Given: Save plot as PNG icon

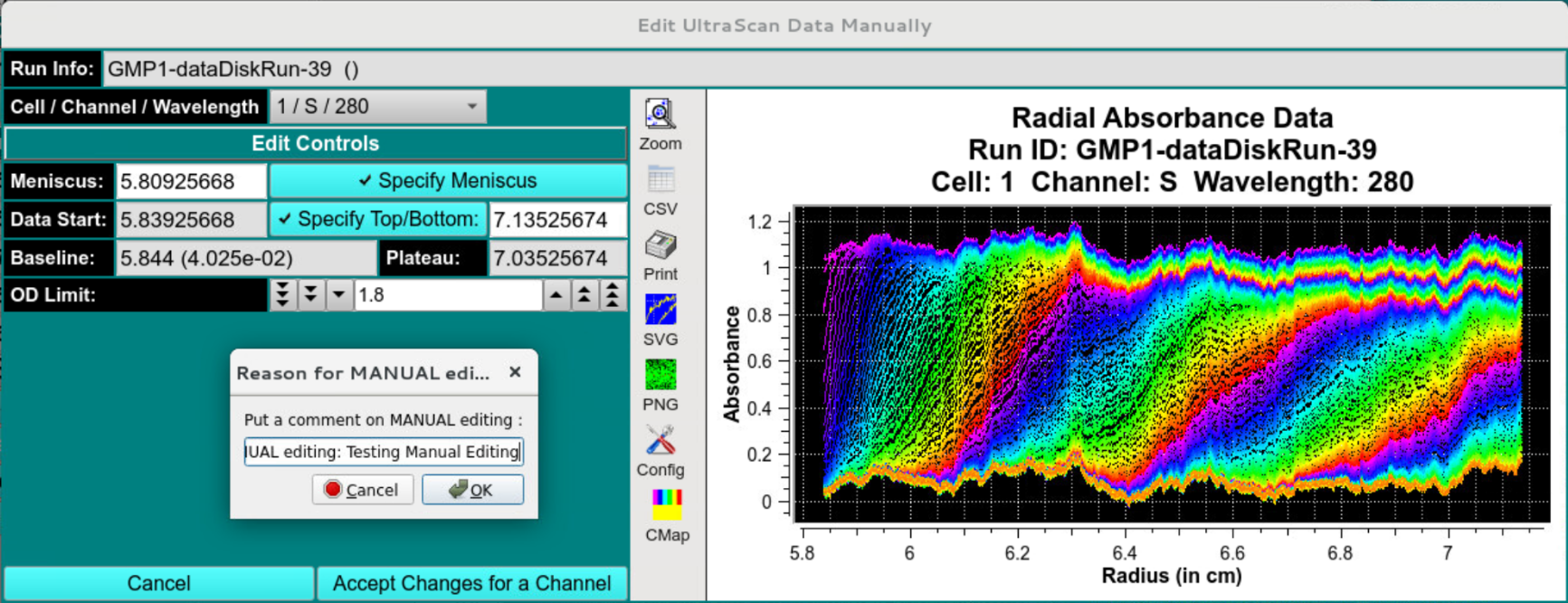Looking at the screenshot, I should pyautogui.click(x=660, y=375).
